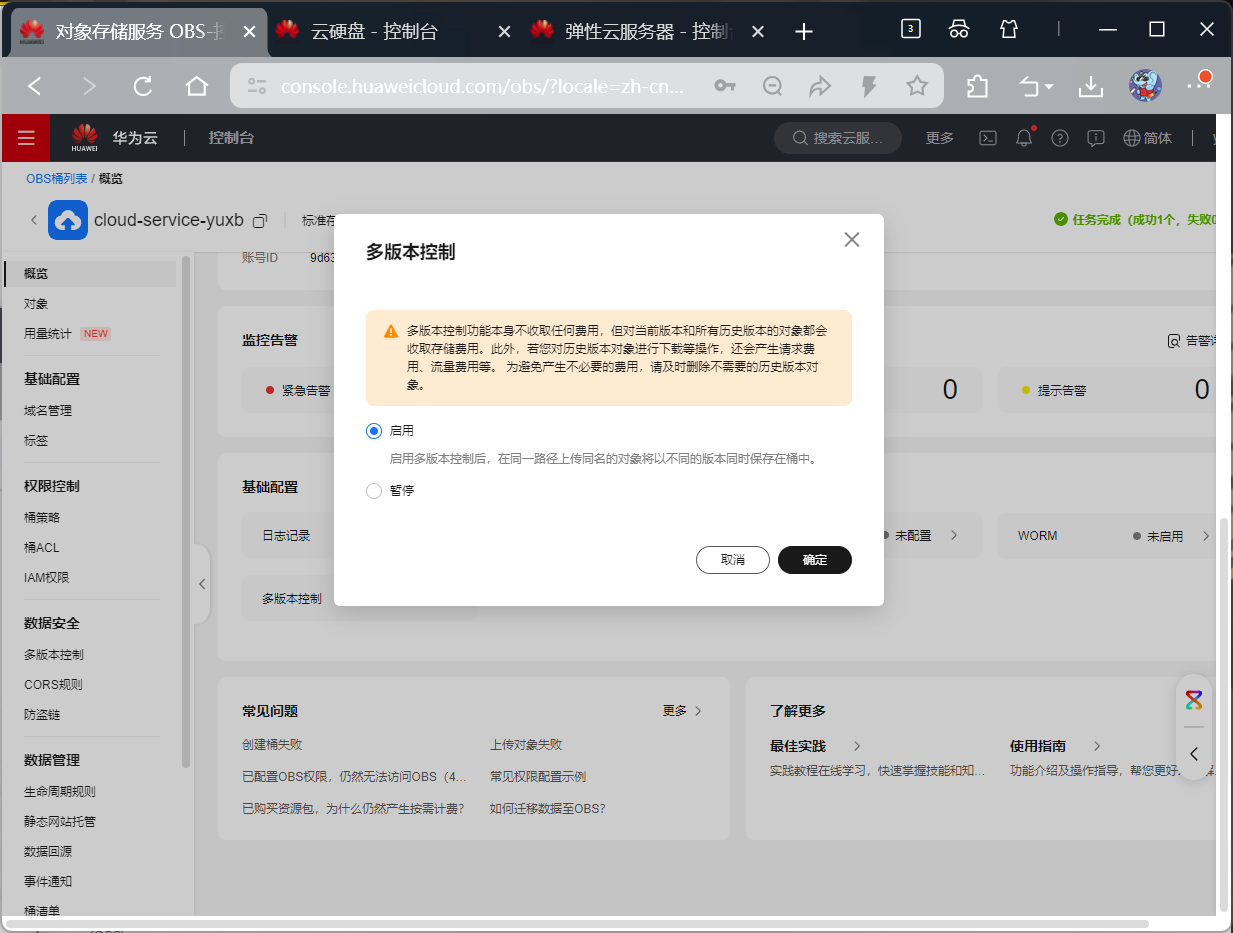Switch to the 弹性云服务器 tab

(648, 31)
